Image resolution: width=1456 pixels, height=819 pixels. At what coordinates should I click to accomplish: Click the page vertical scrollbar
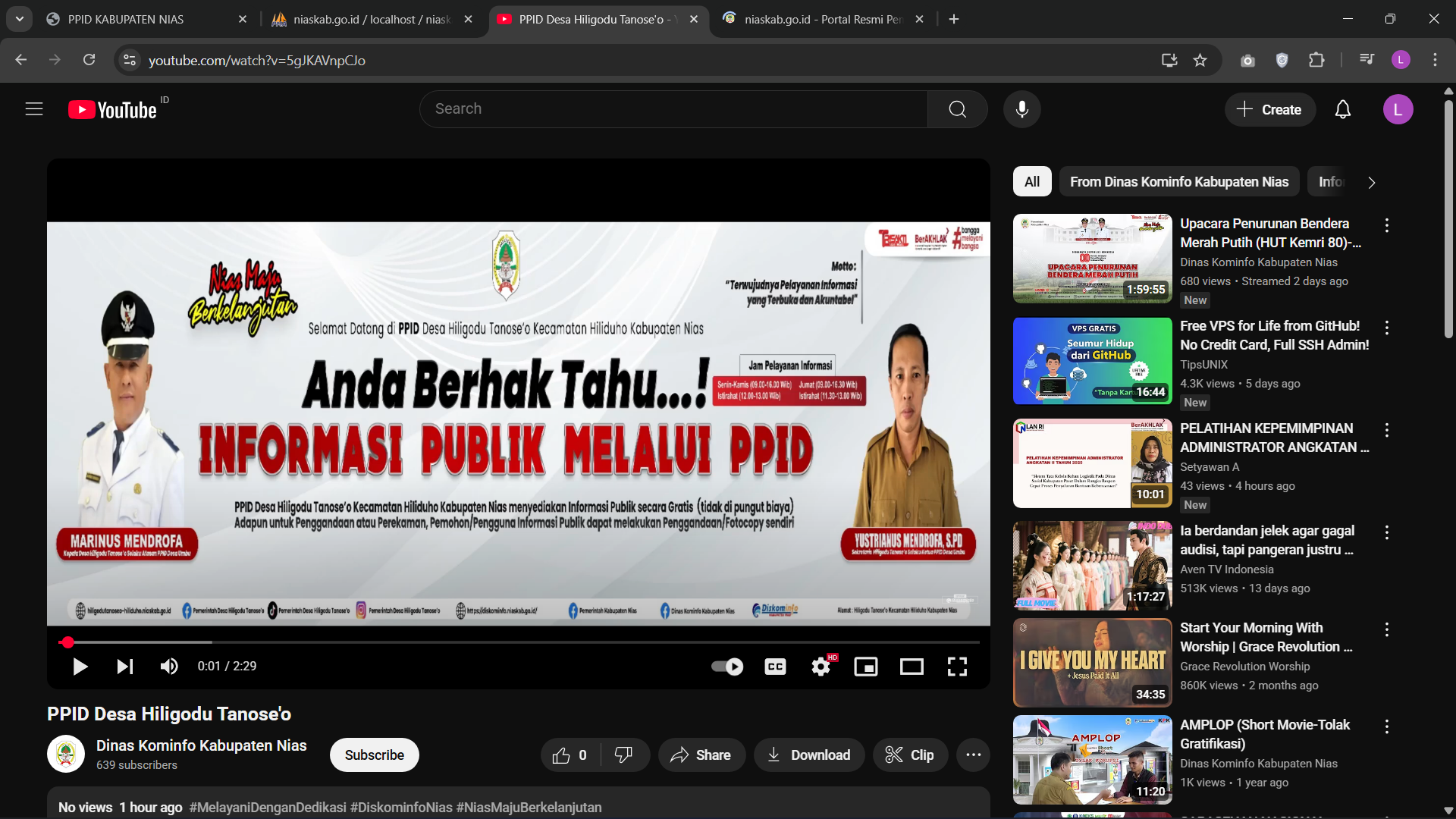(1448, 220)
